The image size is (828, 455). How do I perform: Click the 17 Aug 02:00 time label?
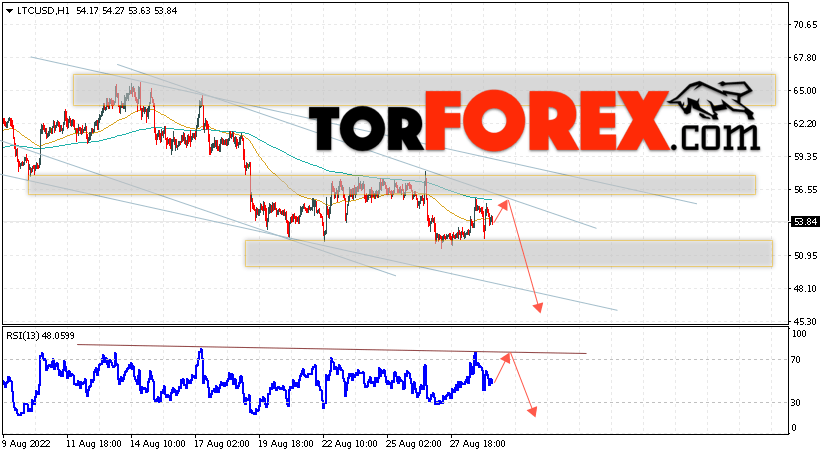[222, 444]
